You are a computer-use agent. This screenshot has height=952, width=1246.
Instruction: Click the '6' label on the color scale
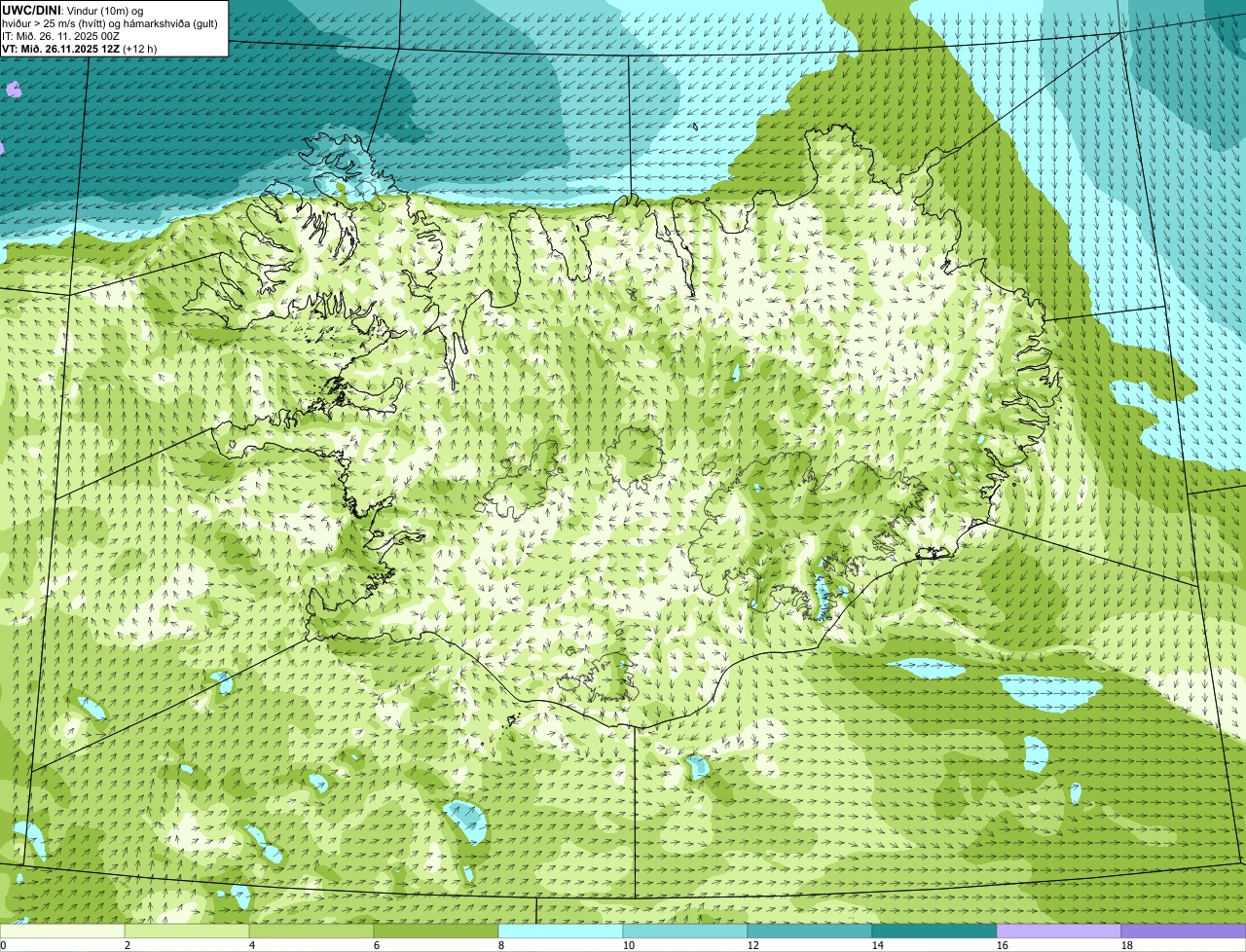click(x=377, y=945)
